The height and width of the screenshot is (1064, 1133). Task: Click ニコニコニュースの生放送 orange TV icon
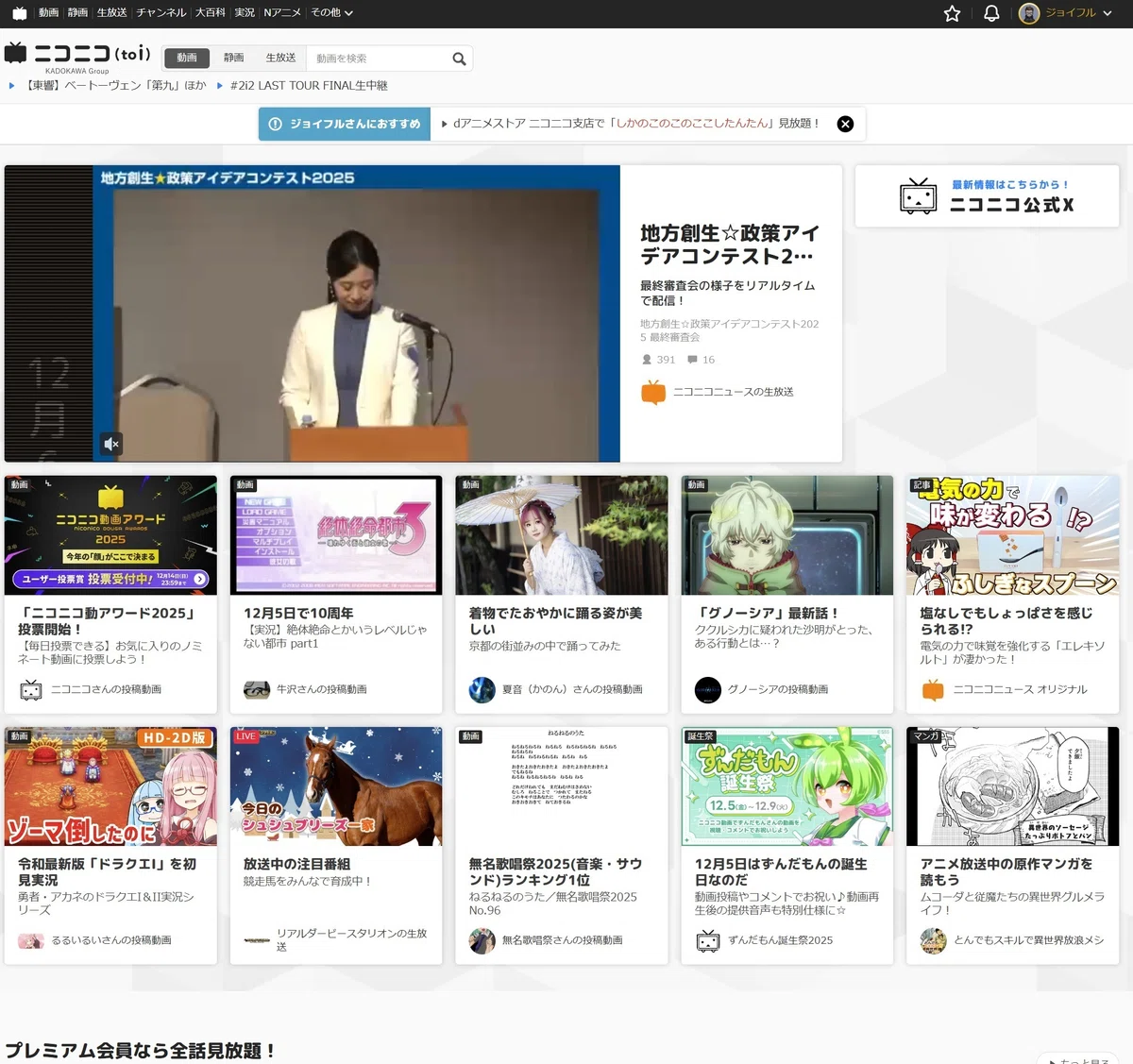point(653,392)
